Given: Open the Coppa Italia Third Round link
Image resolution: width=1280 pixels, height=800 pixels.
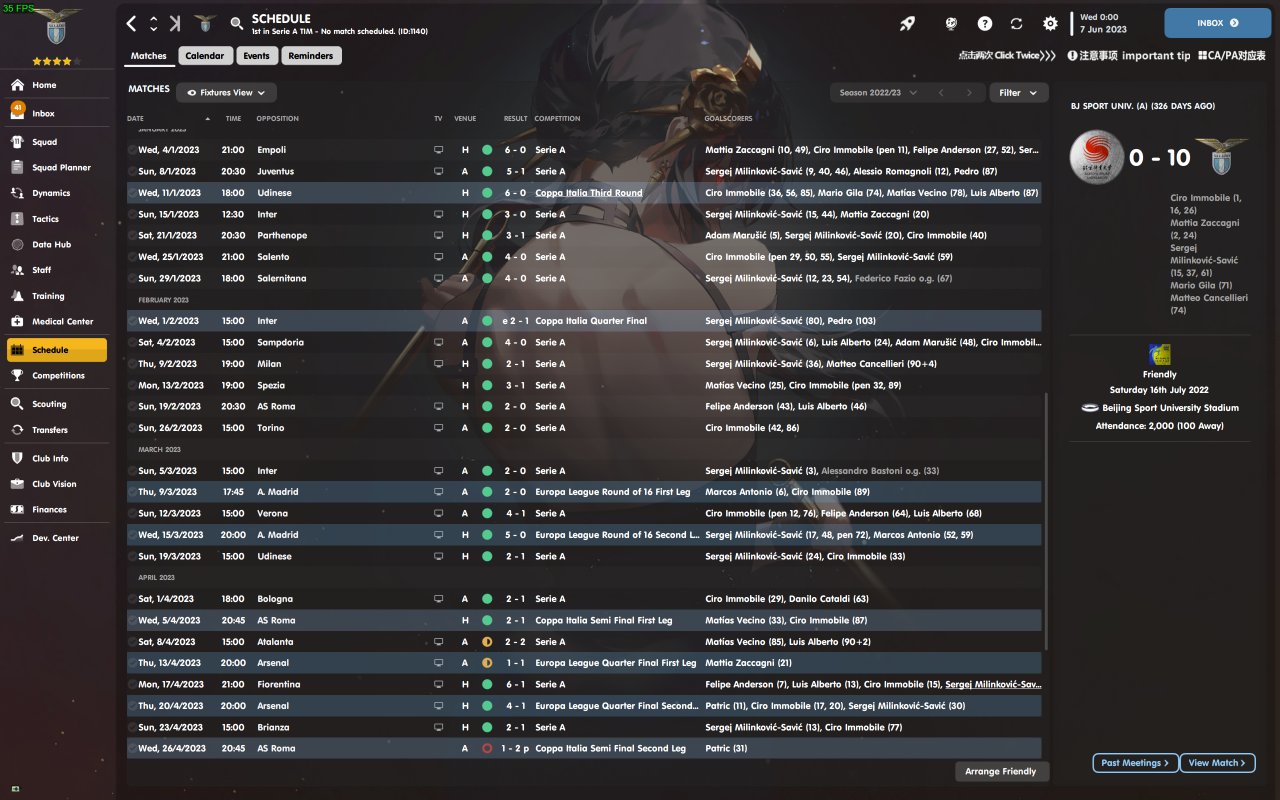Looking at the screenshot, I should pos(589,193).
